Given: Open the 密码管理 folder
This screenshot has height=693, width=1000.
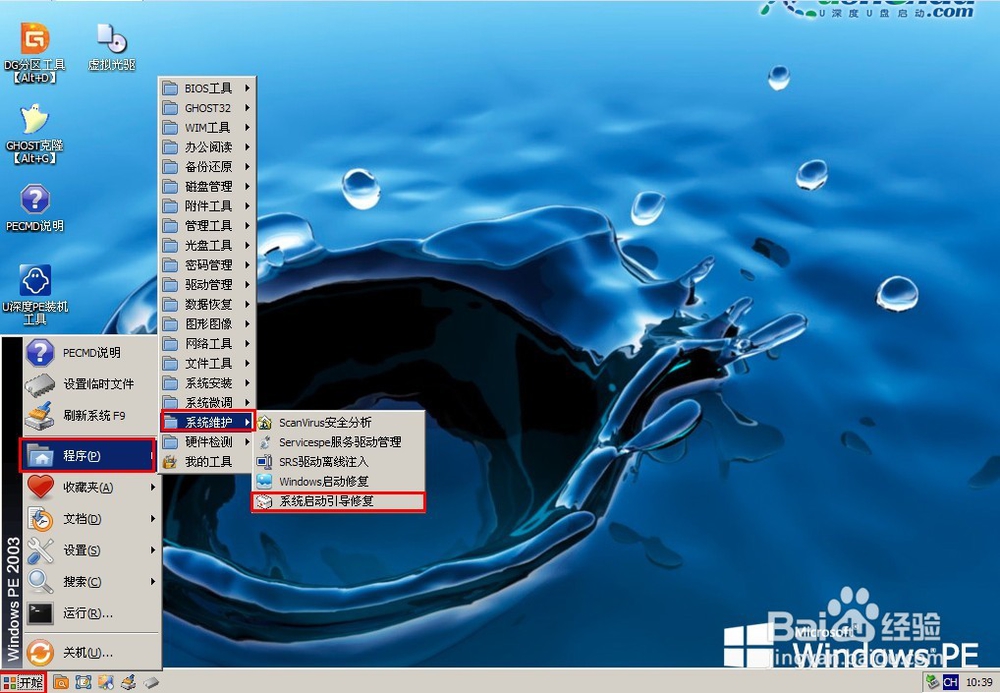Looking at the screenshot, I should point(207,265).
